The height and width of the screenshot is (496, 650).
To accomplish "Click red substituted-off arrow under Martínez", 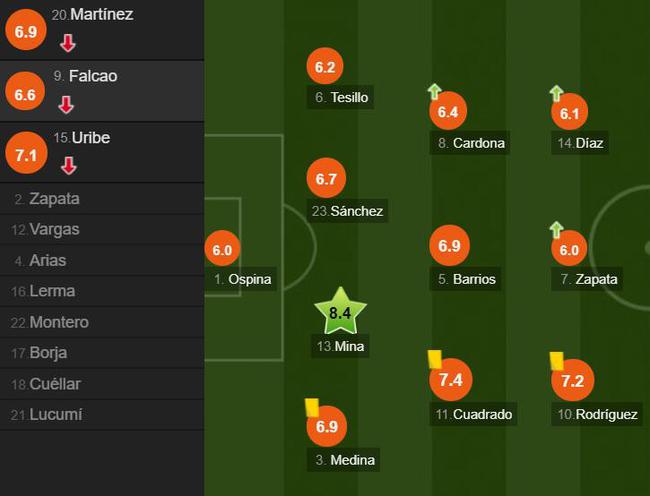I will pyautogui.click(x=68, y=43).
